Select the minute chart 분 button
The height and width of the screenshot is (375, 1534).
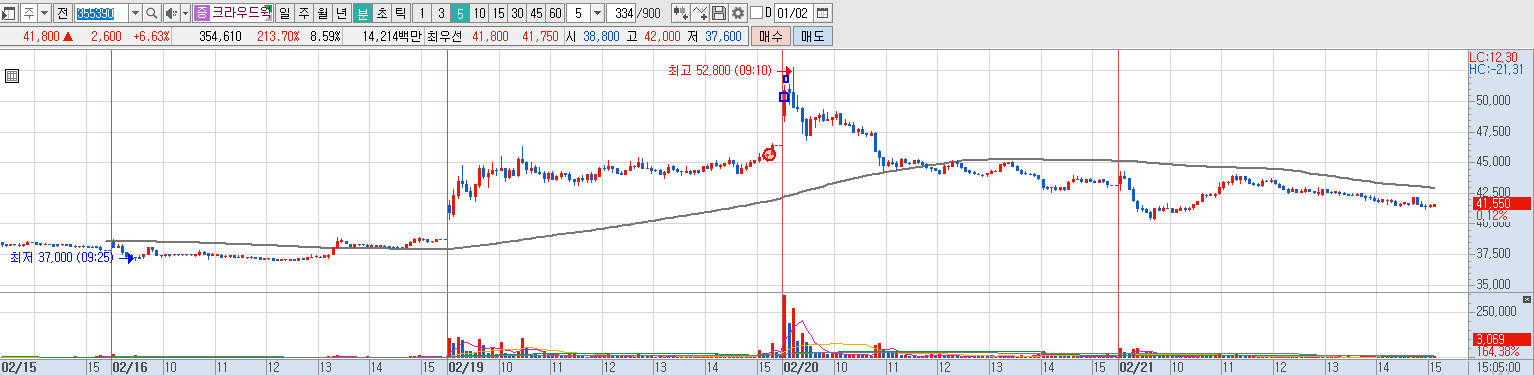click(362, 13)
